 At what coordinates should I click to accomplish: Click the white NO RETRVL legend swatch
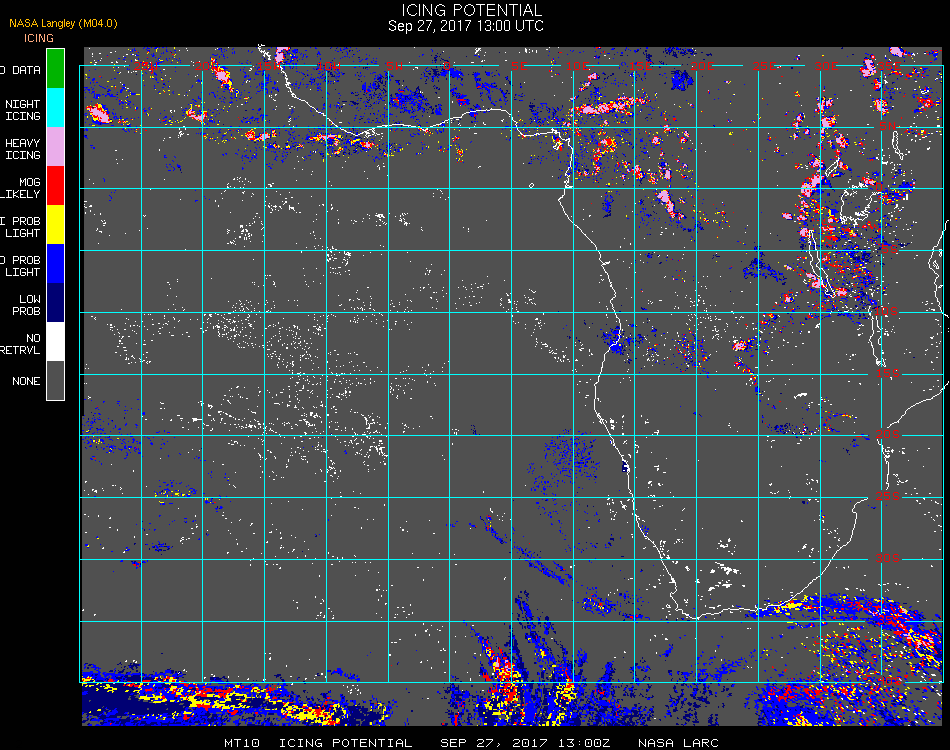point(55,342)
